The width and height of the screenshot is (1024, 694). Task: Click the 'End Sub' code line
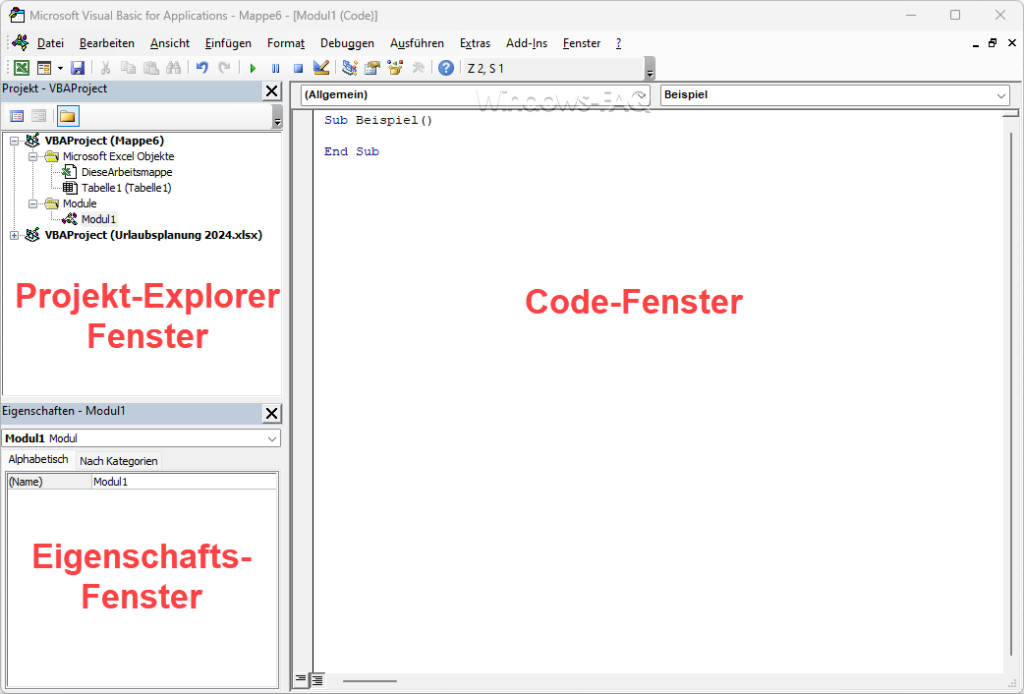coord(351,151)
